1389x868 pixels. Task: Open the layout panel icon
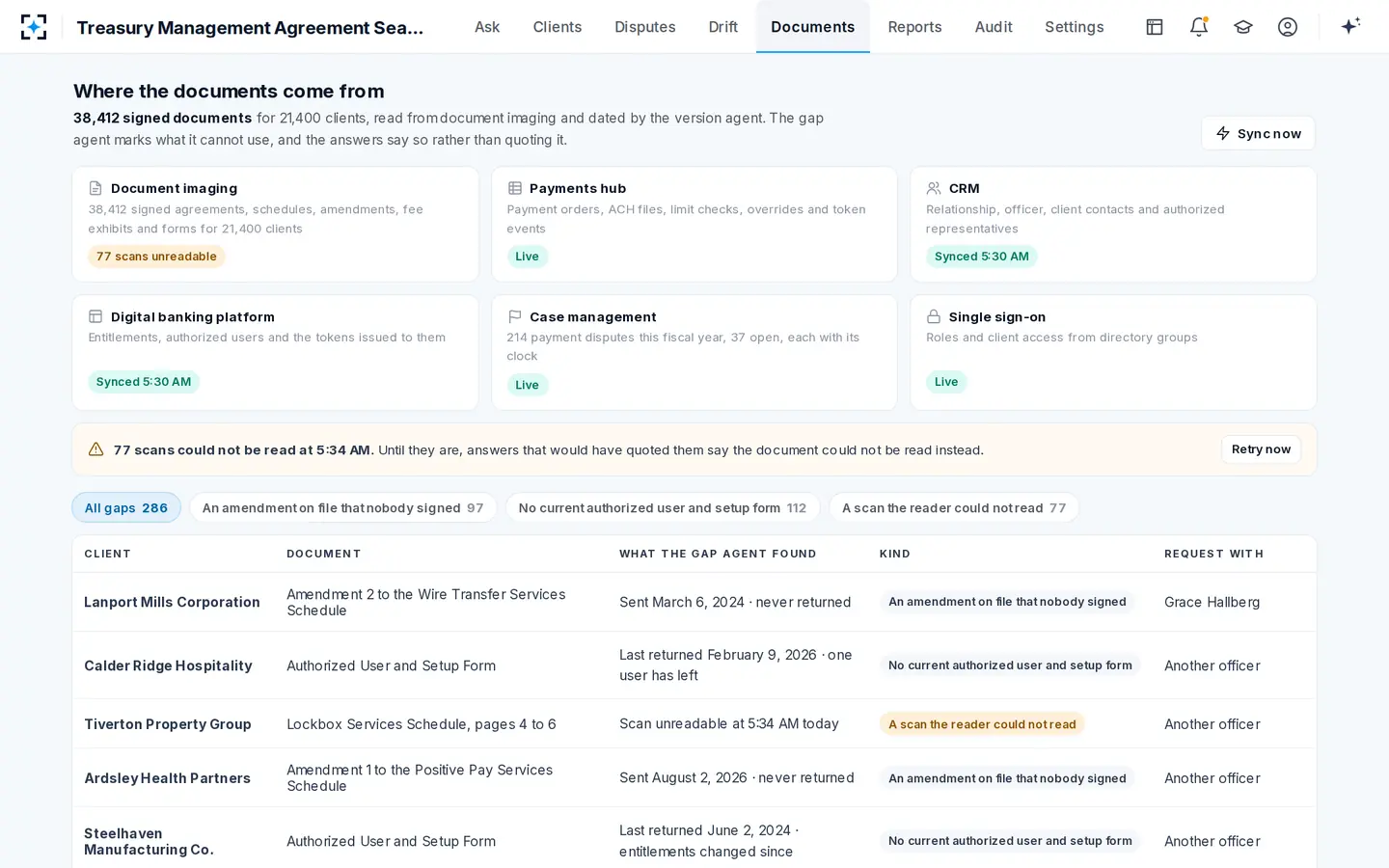(1155, 27)
